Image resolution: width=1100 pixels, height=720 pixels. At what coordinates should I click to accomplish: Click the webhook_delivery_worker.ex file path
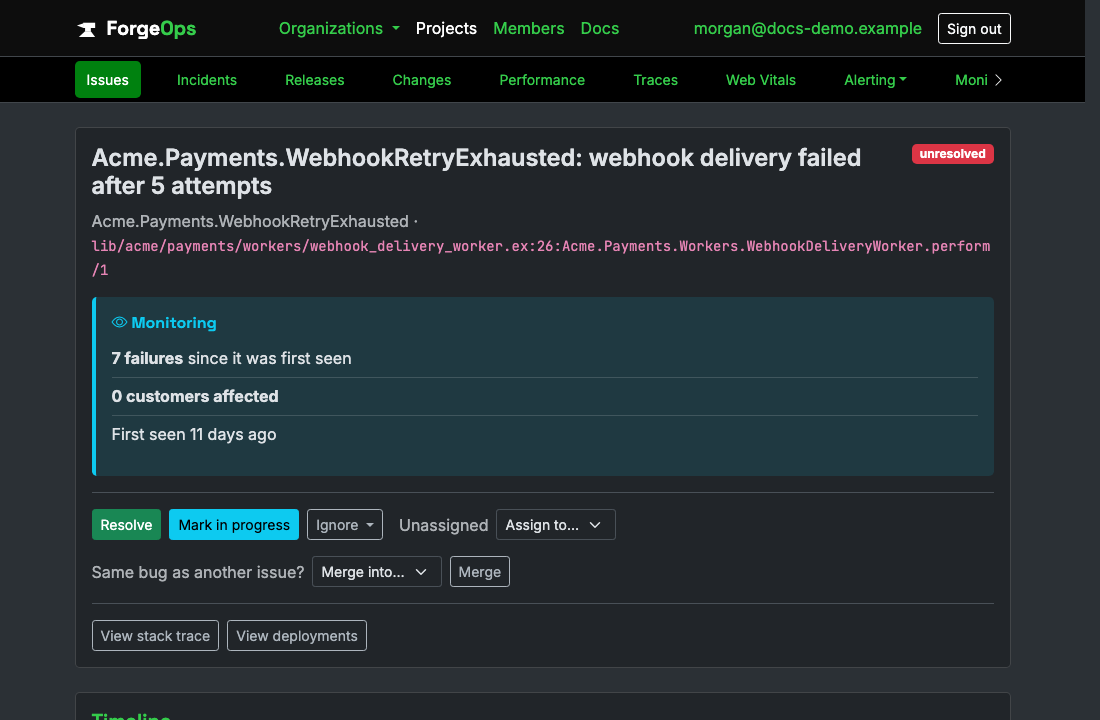540,258
